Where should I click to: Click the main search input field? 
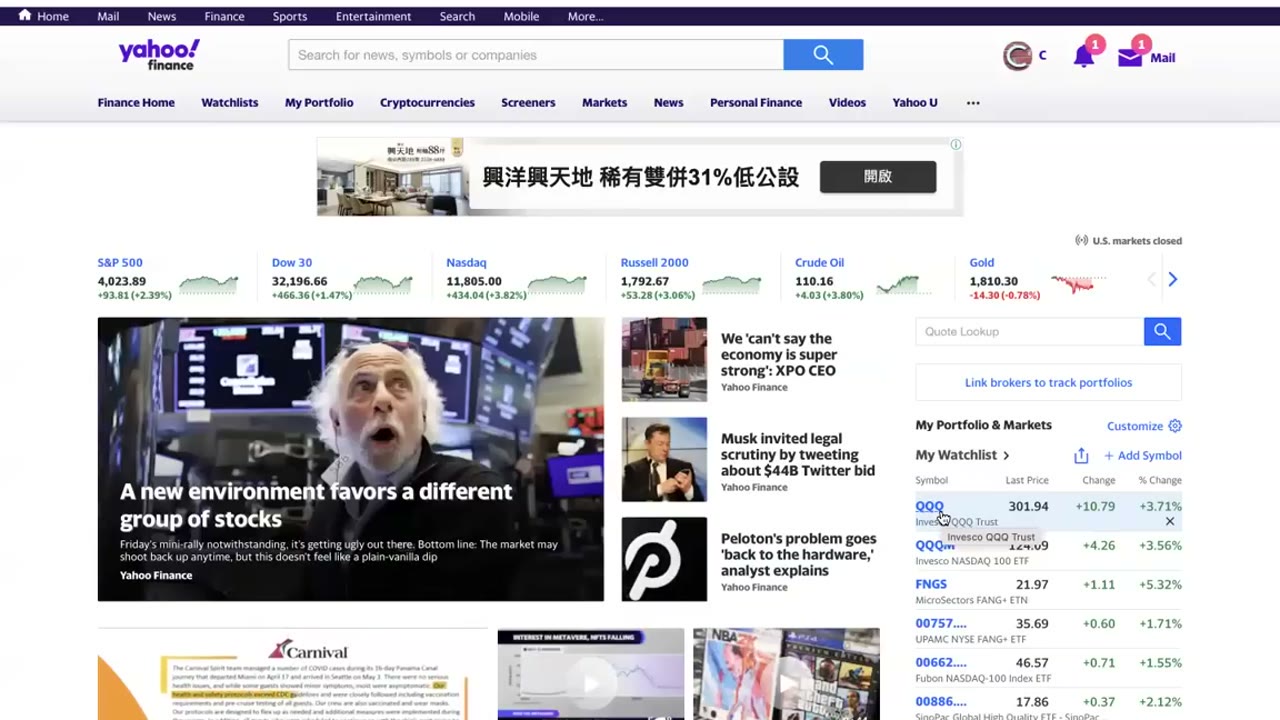point(536,55)
